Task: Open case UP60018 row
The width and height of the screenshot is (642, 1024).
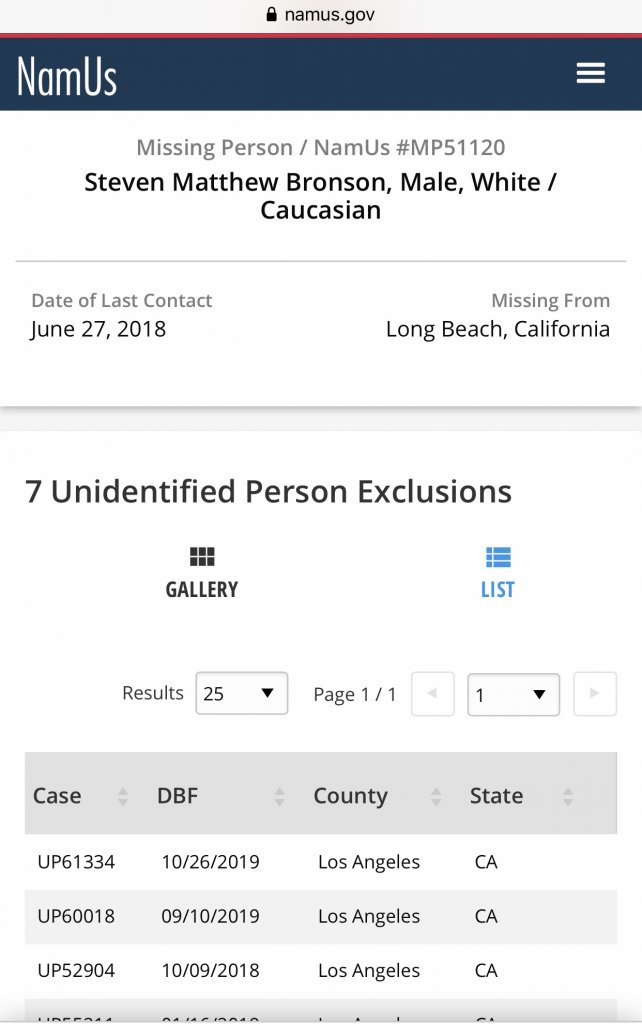Action: pos(76,916)
